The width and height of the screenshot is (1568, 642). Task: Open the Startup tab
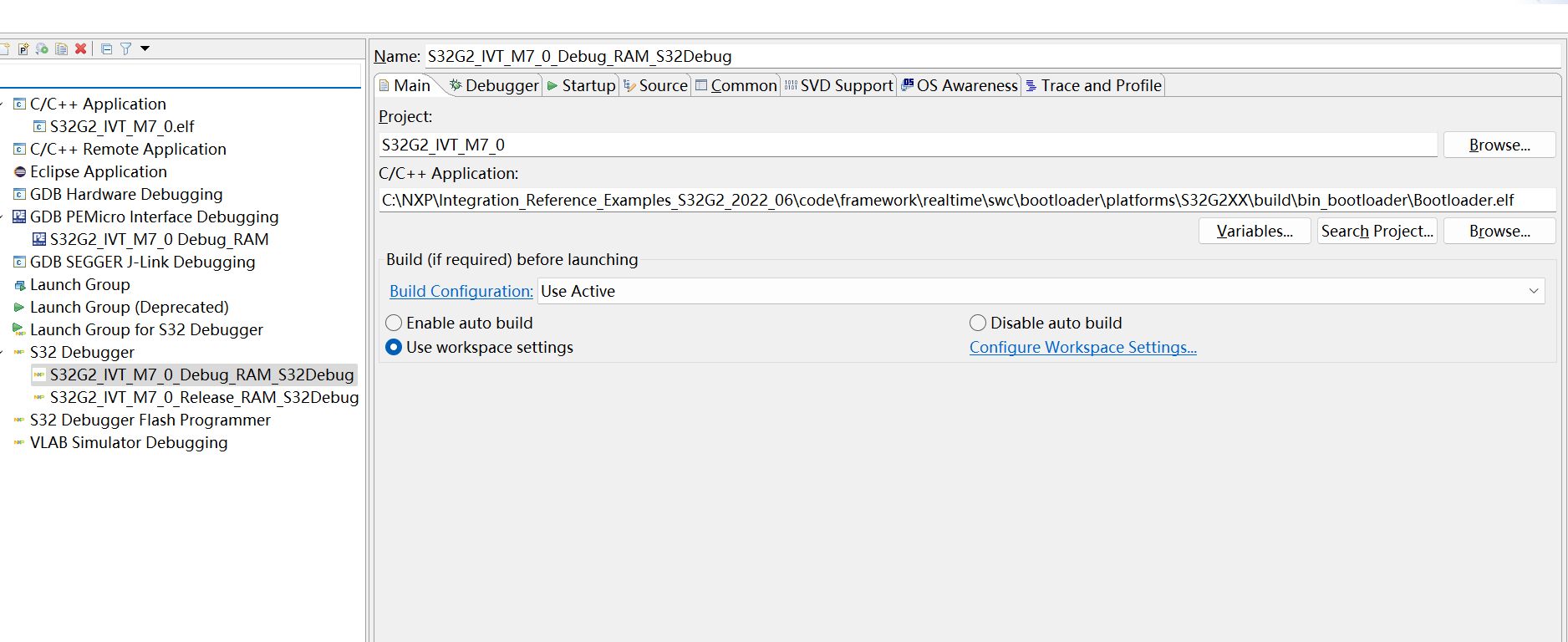click(x=581, y=85)
